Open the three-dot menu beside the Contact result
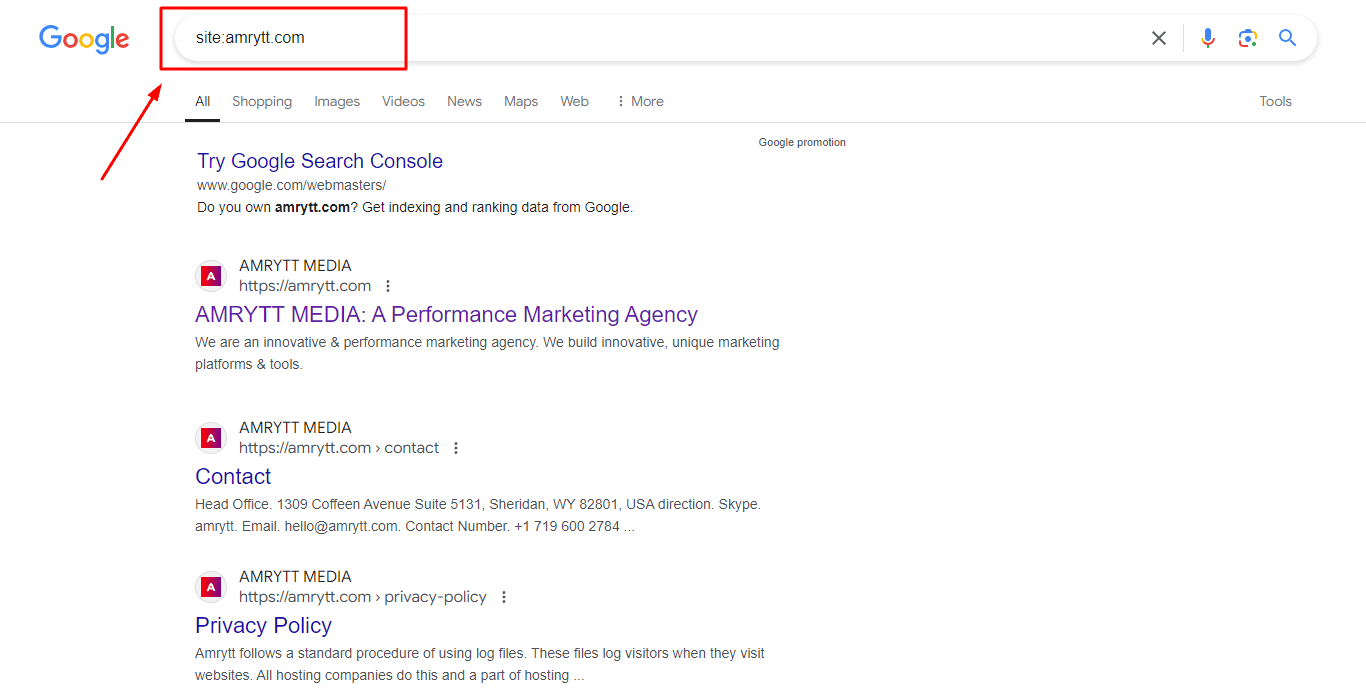This screenshot has width=1366, height=696. (x=456, y=448)
